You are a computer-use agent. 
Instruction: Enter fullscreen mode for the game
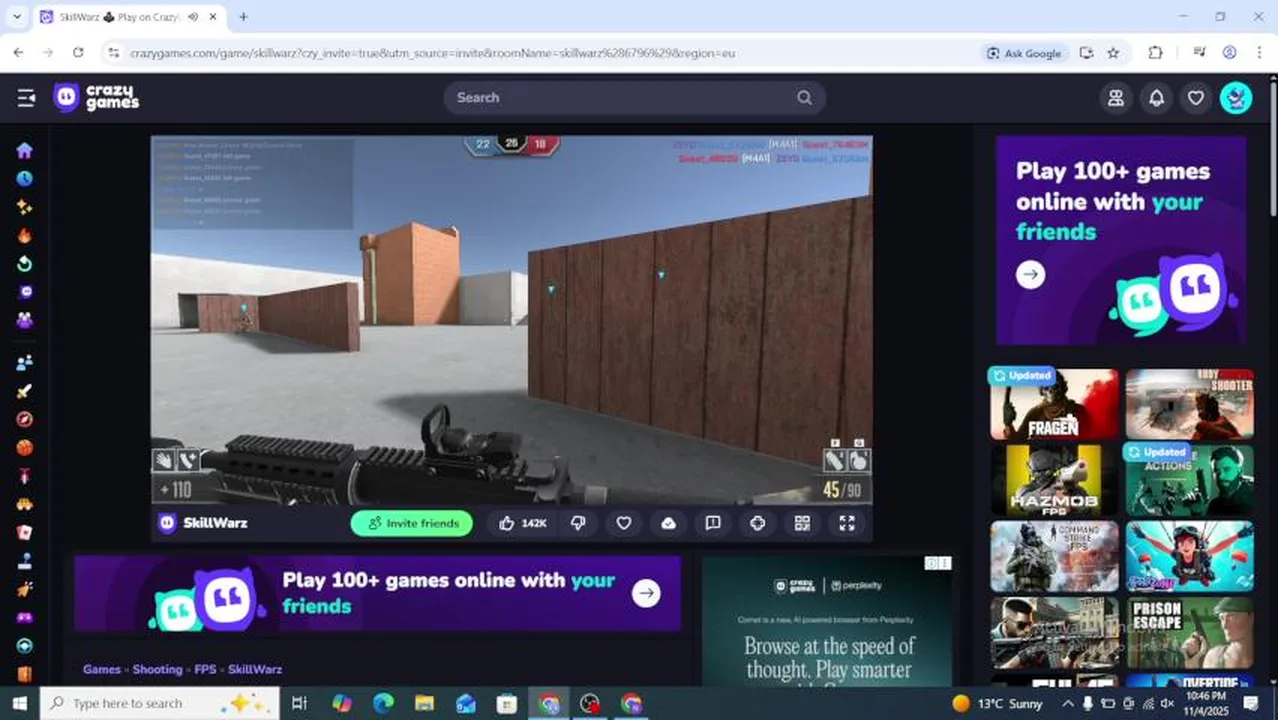click(x=847, y=523)
